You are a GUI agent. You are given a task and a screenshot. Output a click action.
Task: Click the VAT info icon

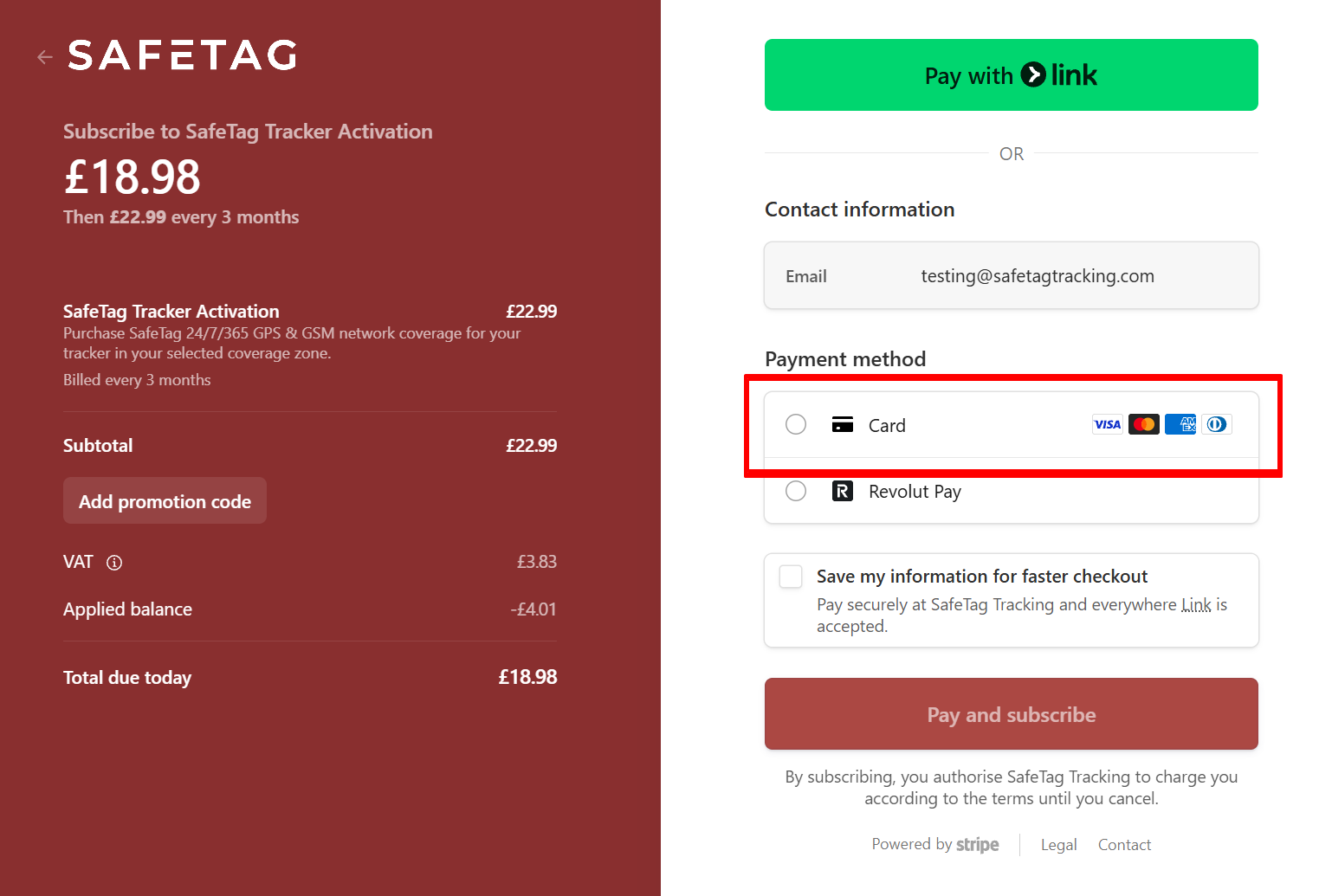[114, 563]
